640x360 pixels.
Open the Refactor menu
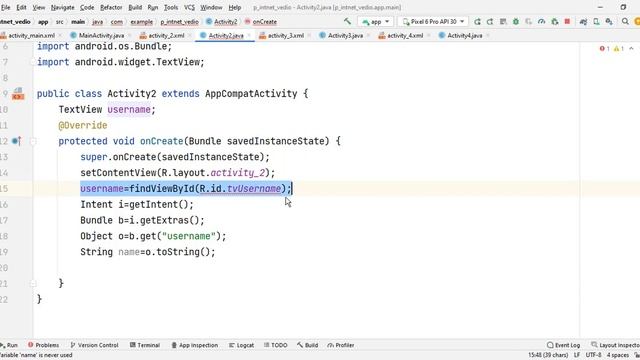111,7
